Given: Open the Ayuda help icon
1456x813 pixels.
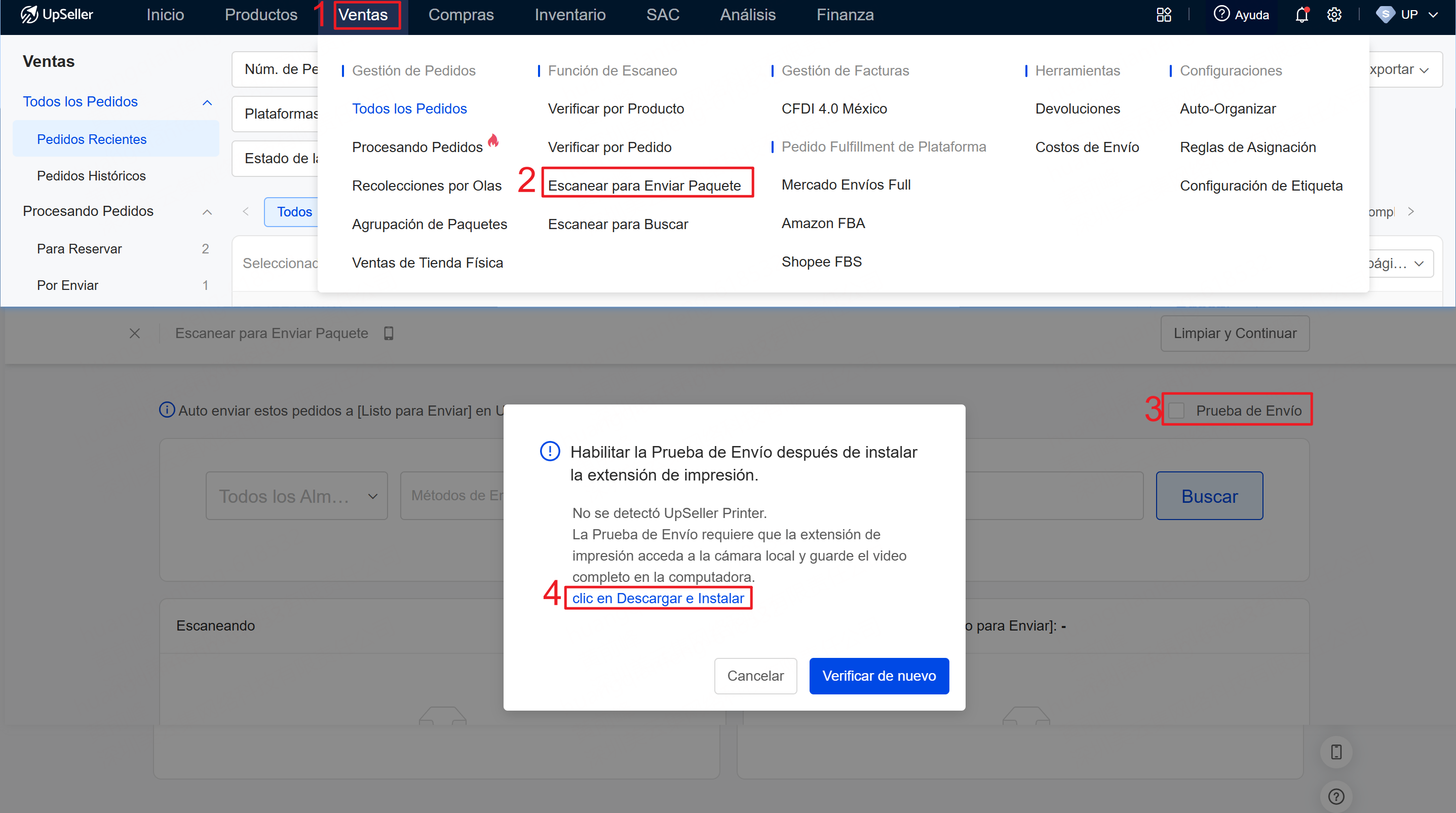Looking at the screenshot, I should (1221, 14).
